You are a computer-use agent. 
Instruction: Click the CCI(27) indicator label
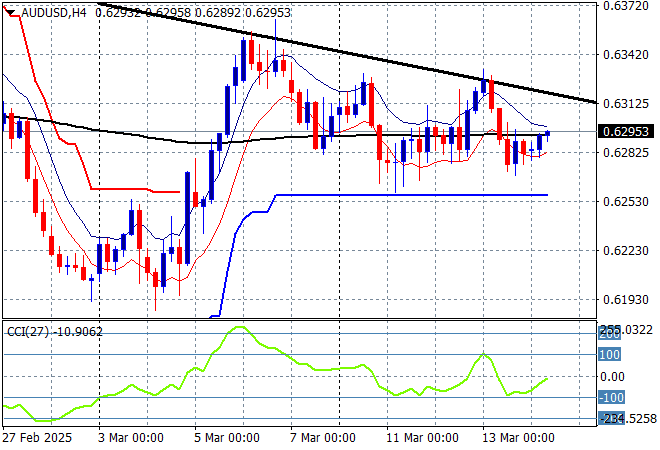pyautogui.click(x=55, y=332)
